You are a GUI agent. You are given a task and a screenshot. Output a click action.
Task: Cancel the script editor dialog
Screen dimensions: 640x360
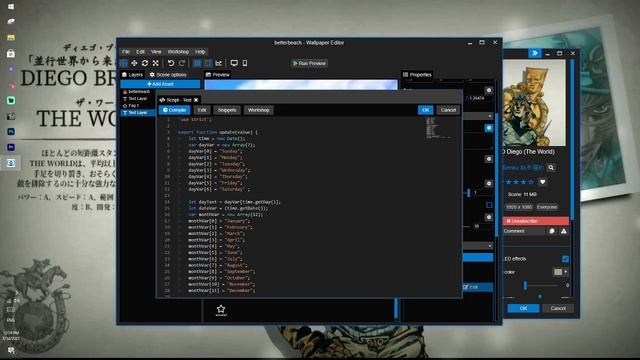click(448, 110)
